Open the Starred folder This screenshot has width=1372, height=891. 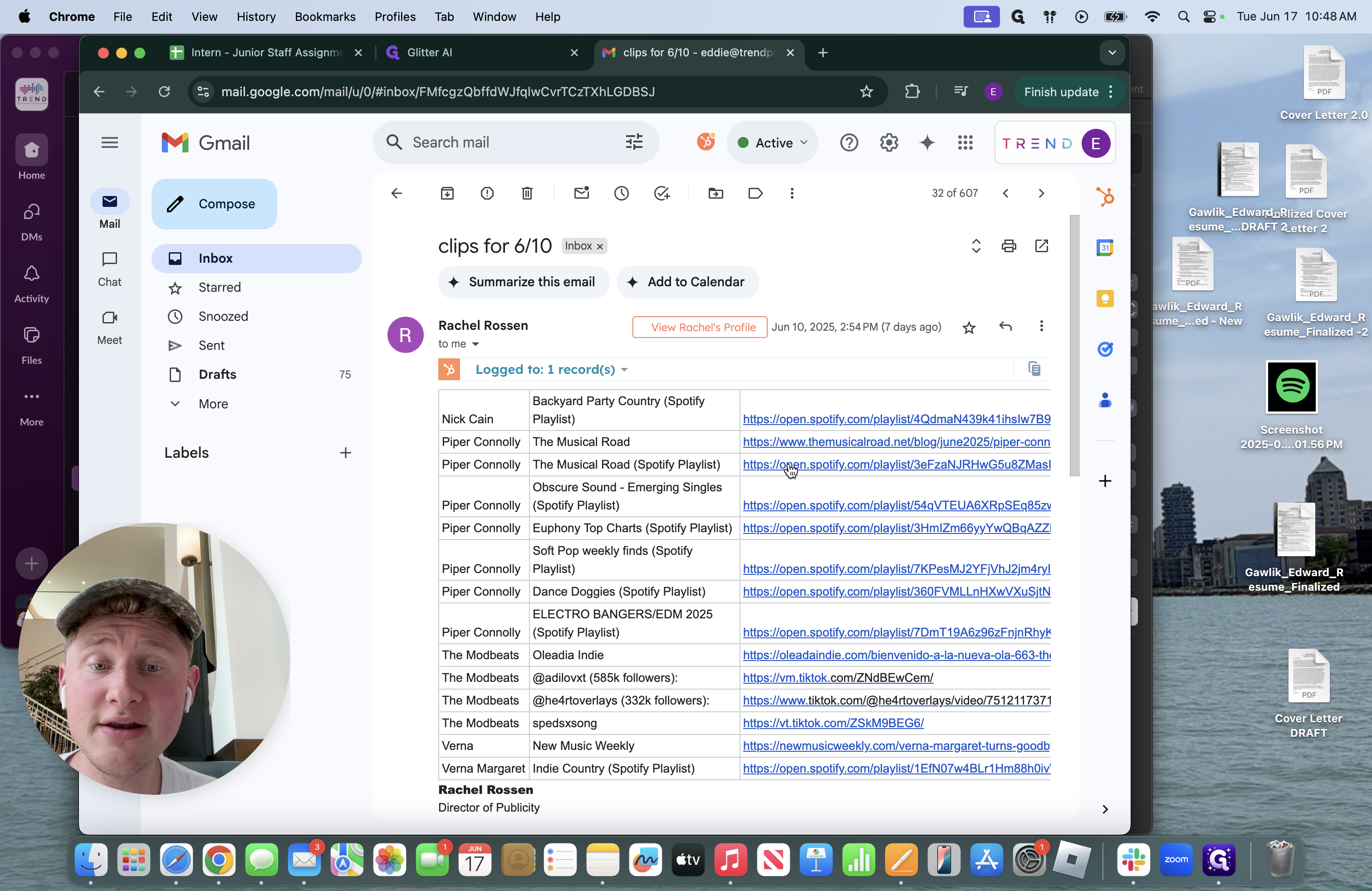point(219,287)
